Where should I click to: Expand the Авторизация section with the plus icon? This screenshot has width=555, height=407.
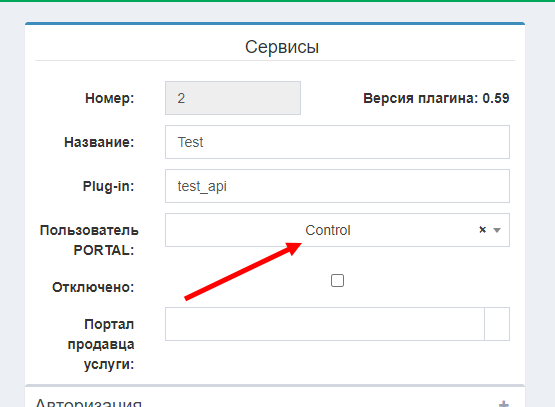[x=504, y=404]
